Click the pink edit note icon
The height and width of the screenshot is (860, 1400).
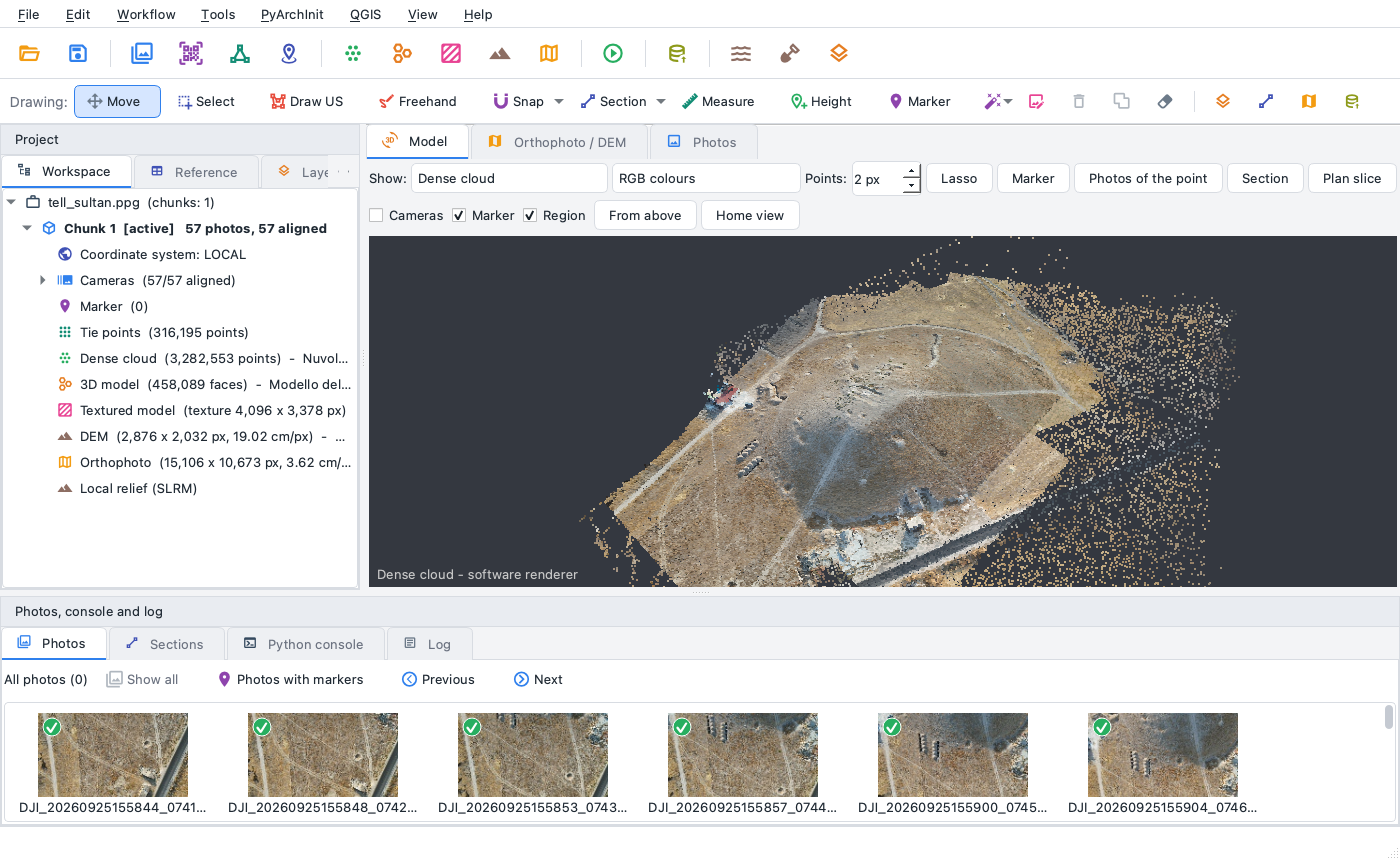tap(1036, 101)
